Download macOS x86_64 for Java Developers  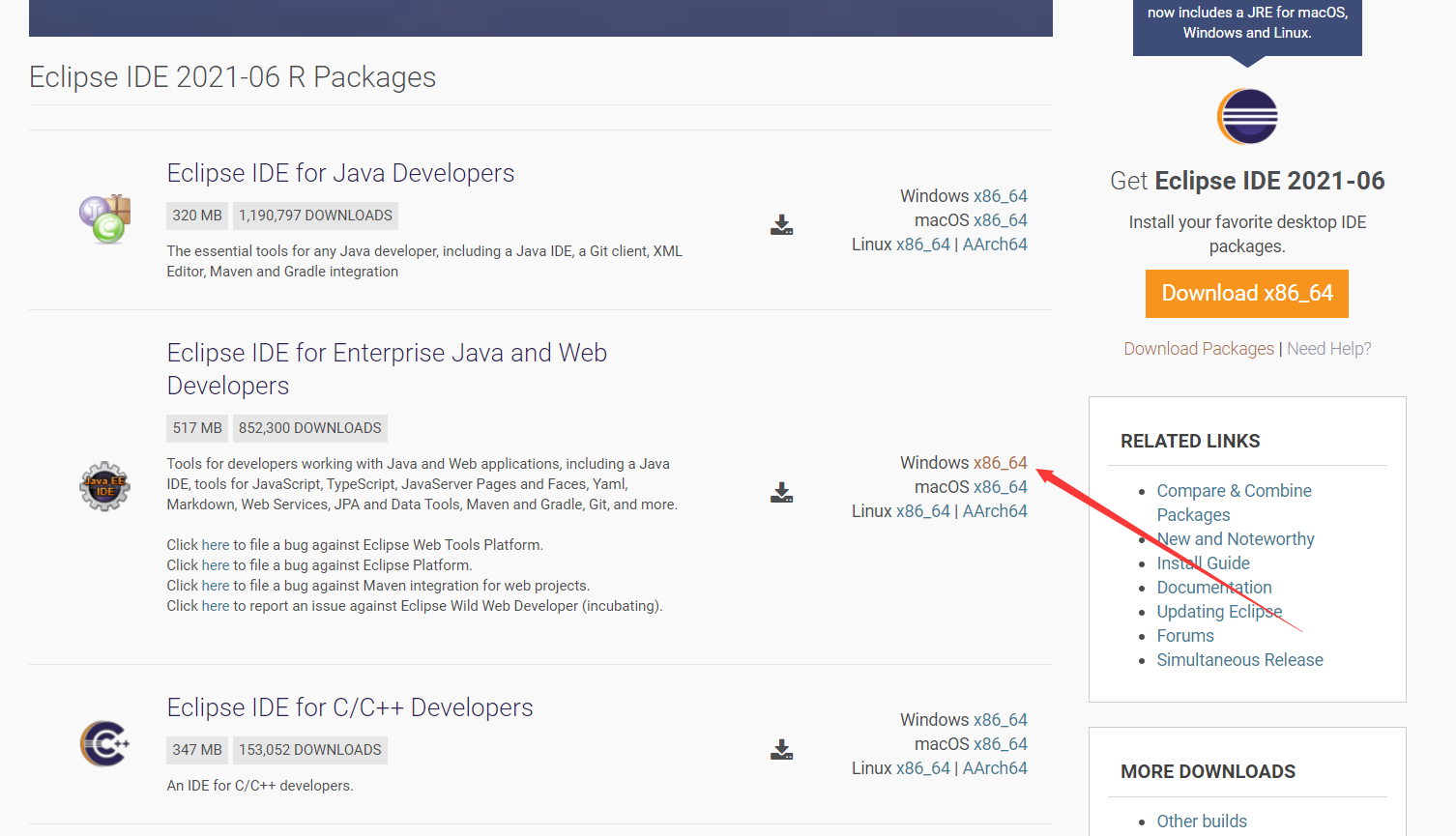[1000, 220]
